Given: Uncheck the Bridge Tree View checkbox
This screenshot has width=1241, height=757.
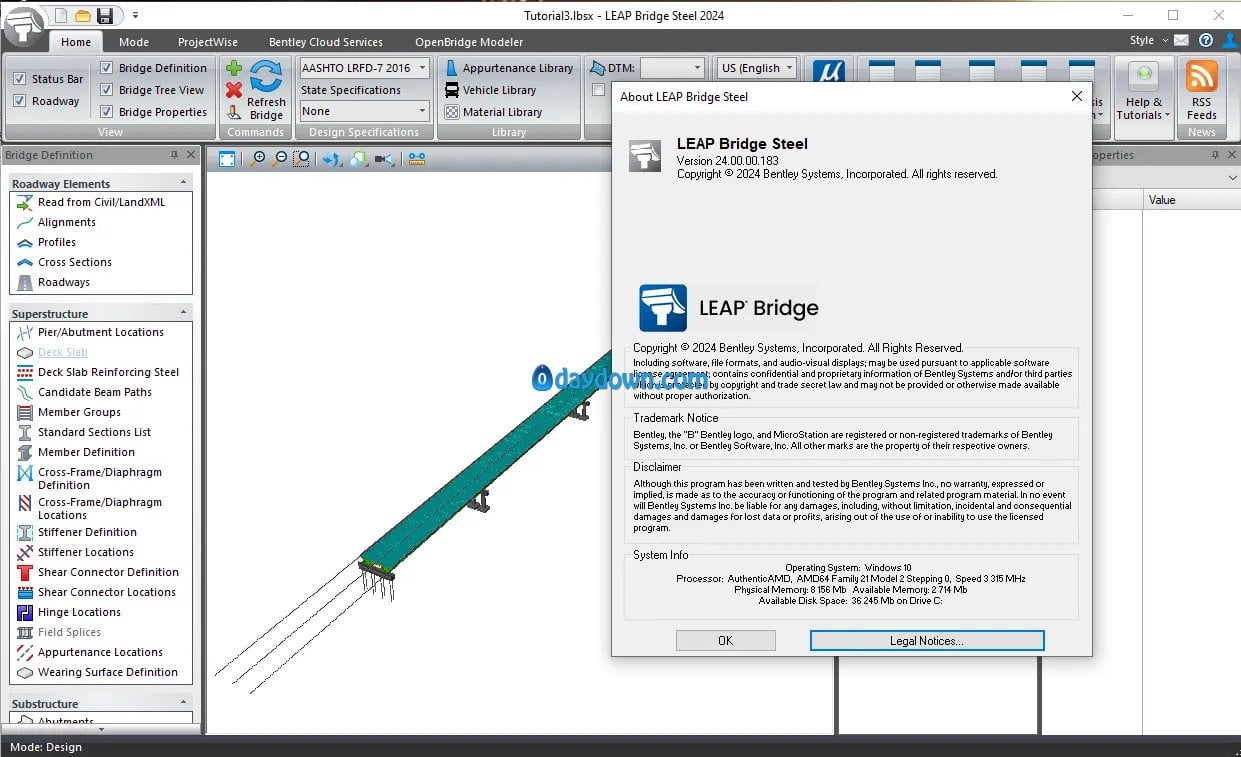Looking at the screenshot, I should (107, 90).
